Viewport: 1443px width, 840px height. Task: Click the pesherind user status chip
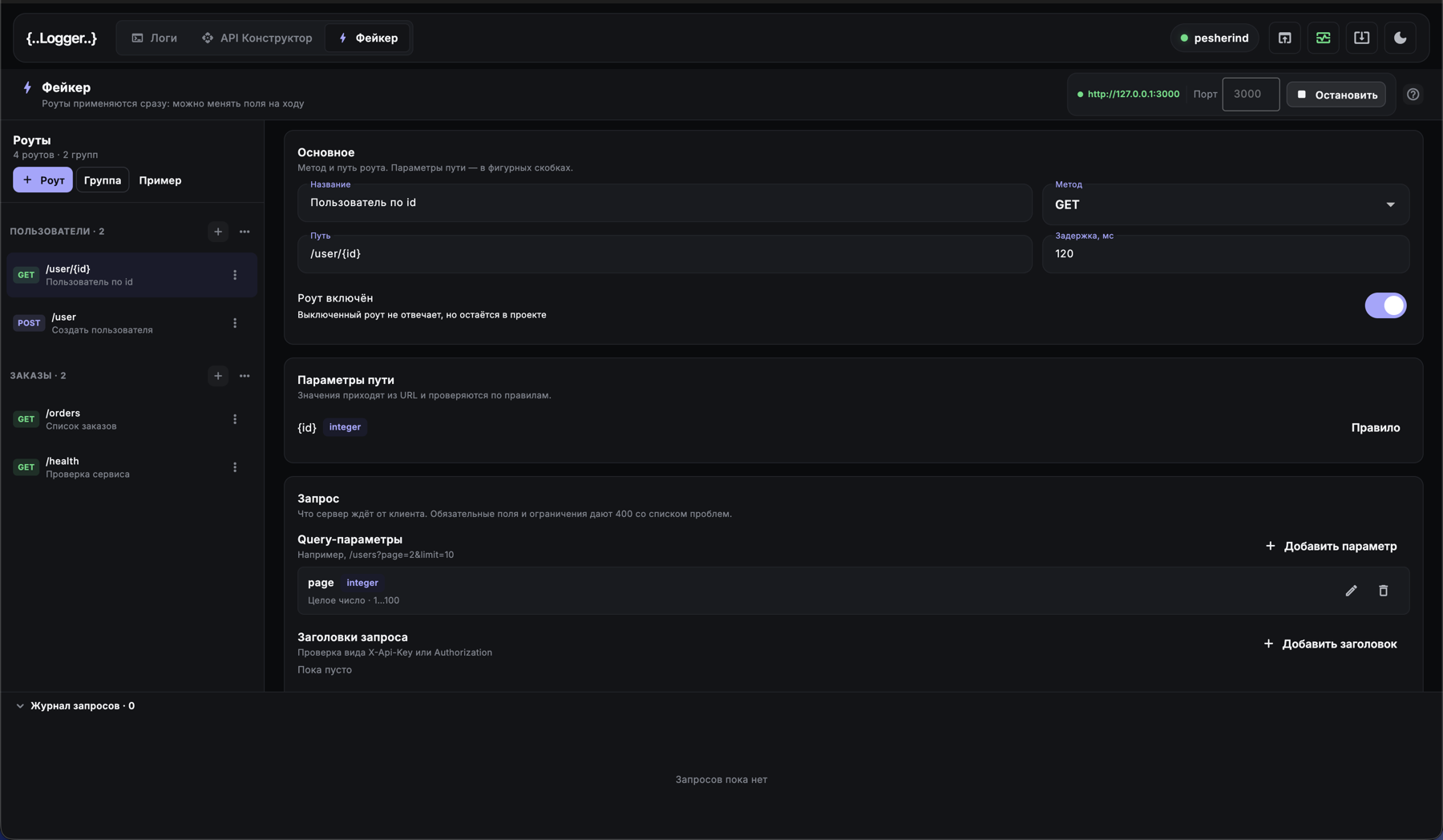tap(1215, 38)
